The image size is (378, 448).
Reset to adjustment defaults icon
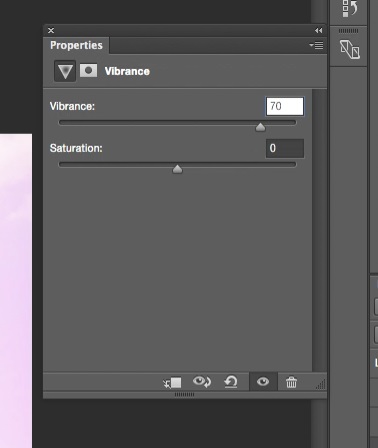pos(231,382)
